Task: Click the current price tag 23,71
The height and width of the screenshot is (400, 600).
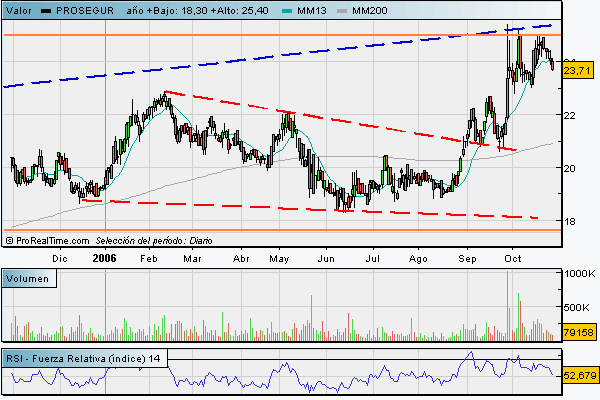Action: (577, 71)
